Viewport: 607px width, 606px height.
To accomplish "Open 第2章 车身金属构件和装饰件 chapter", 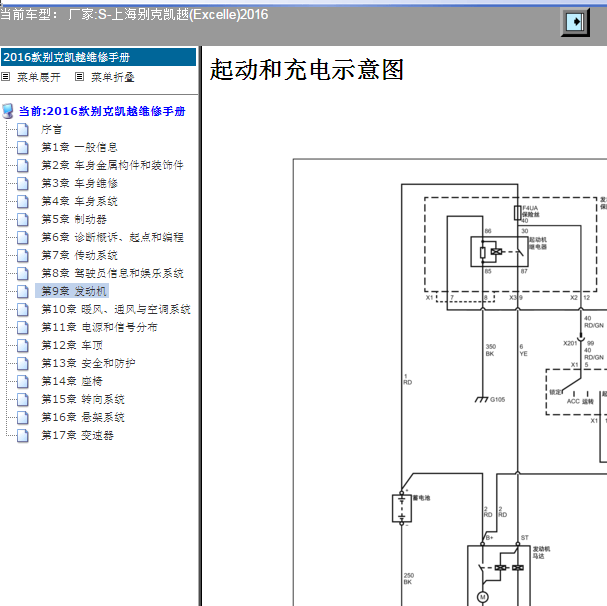I will [112, 165].
